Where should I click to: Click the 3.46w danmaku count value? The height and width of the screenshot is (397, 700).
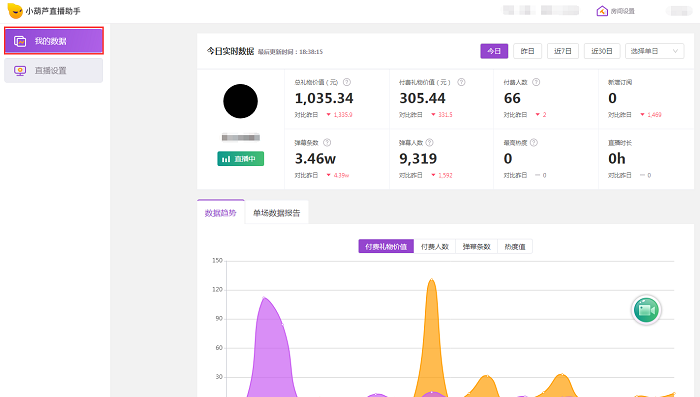click(x=315, y=159)
